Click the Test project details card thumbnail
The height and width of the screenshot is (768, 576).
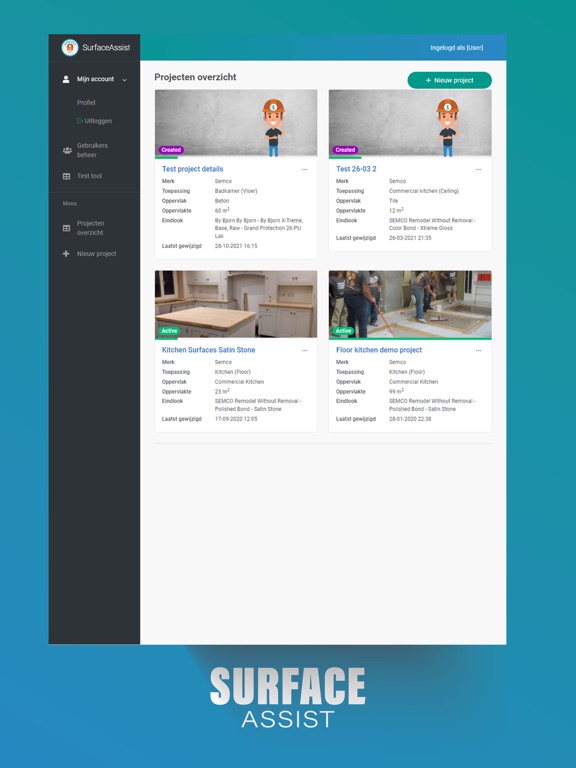click(x=236, y=123)
